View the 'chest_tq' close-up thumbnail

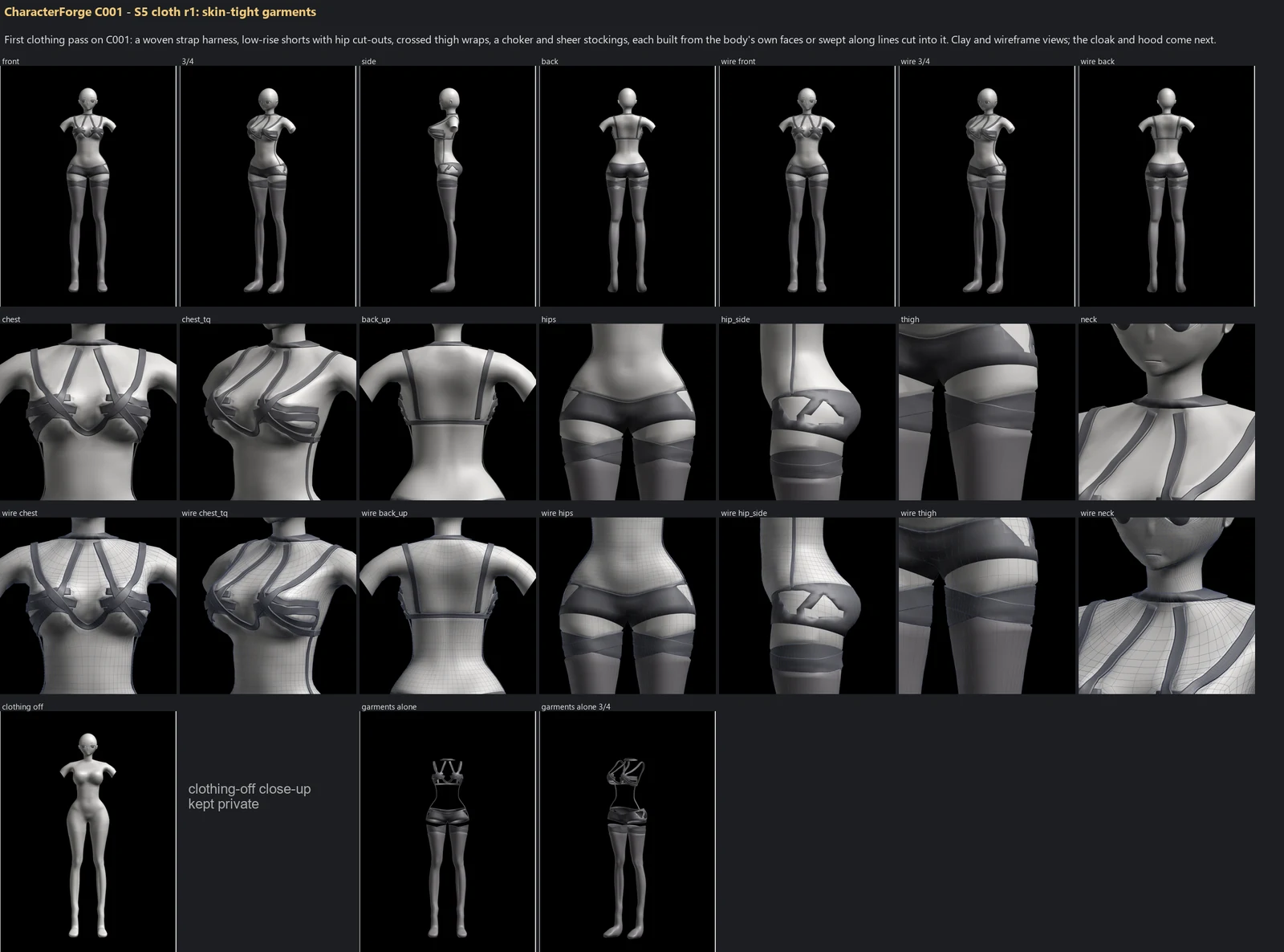[x=268, y=412]
